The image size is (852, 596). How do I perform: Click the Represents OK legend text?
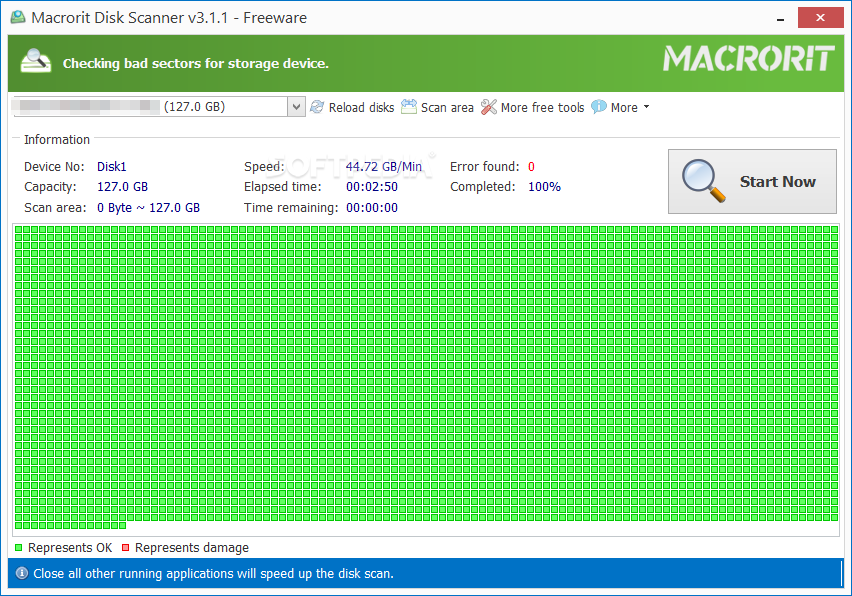(x=70, y=548)
